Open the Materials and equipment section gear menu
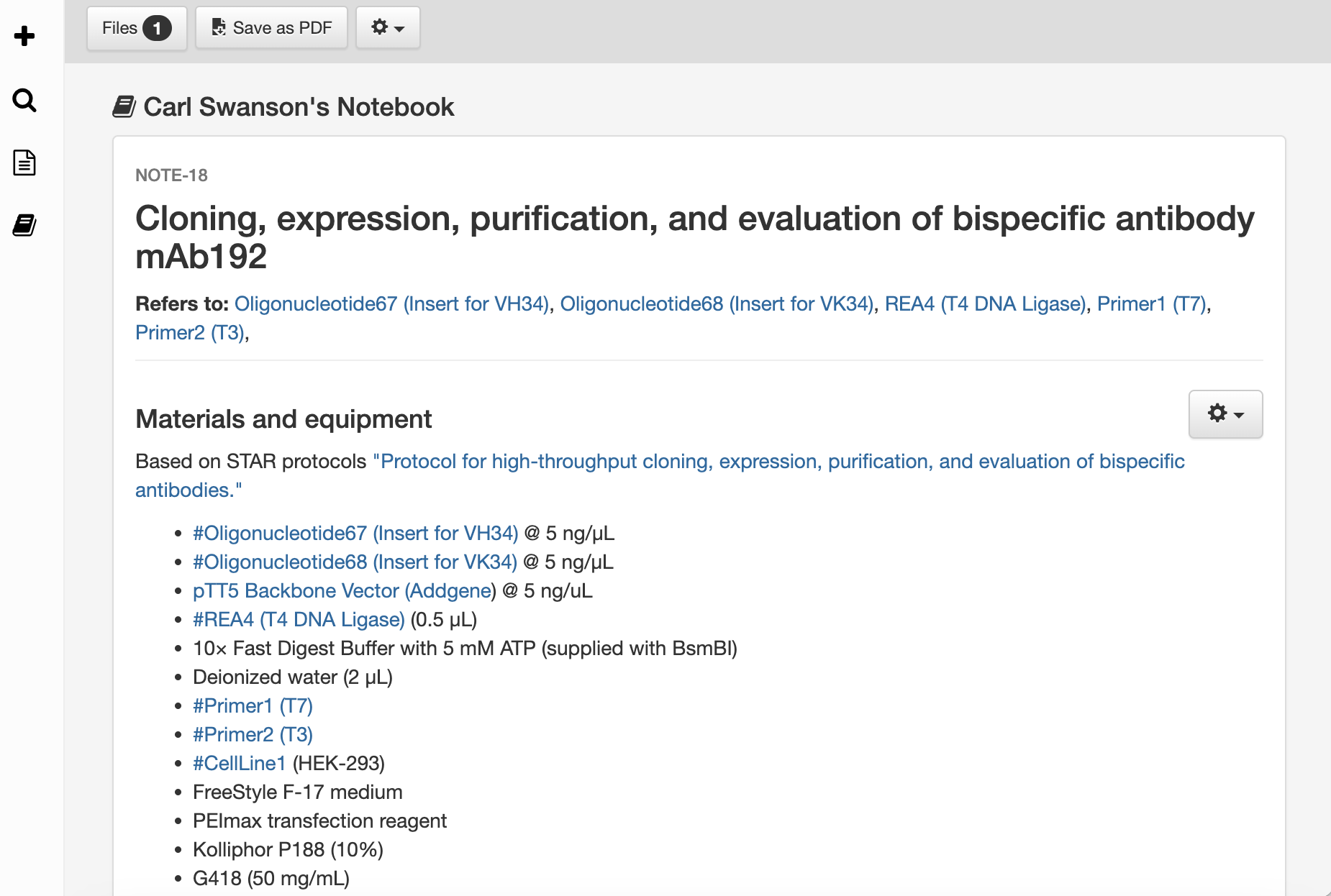The width and height of the screenshot is (1331, 896). 1225,414
